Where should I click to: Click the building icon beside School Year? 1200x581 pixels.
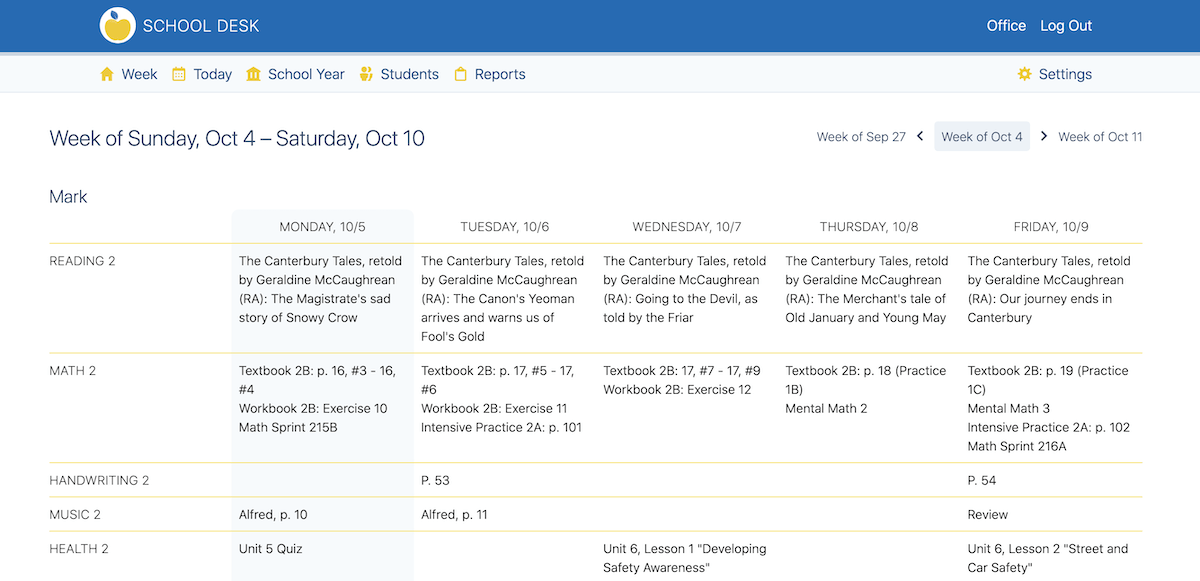[253, 74]
